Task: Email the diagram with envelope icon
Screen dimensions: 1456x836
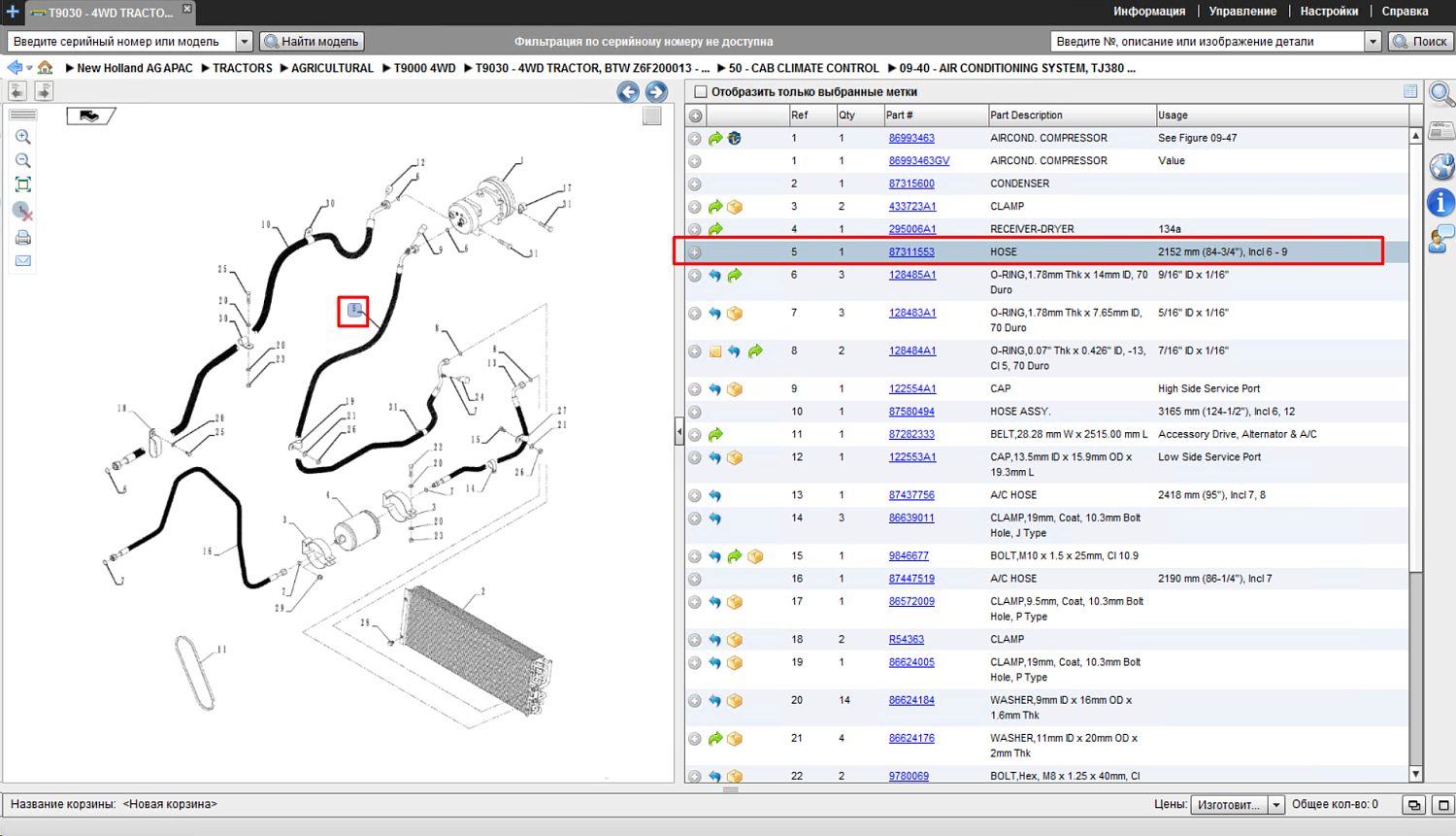Action: [x=23, y=260]
